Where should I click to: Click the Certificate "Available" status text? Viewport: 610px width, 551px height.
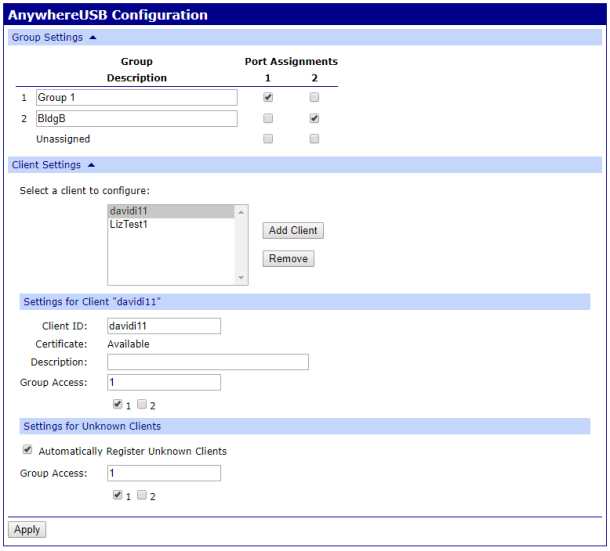tap(128, 344)
